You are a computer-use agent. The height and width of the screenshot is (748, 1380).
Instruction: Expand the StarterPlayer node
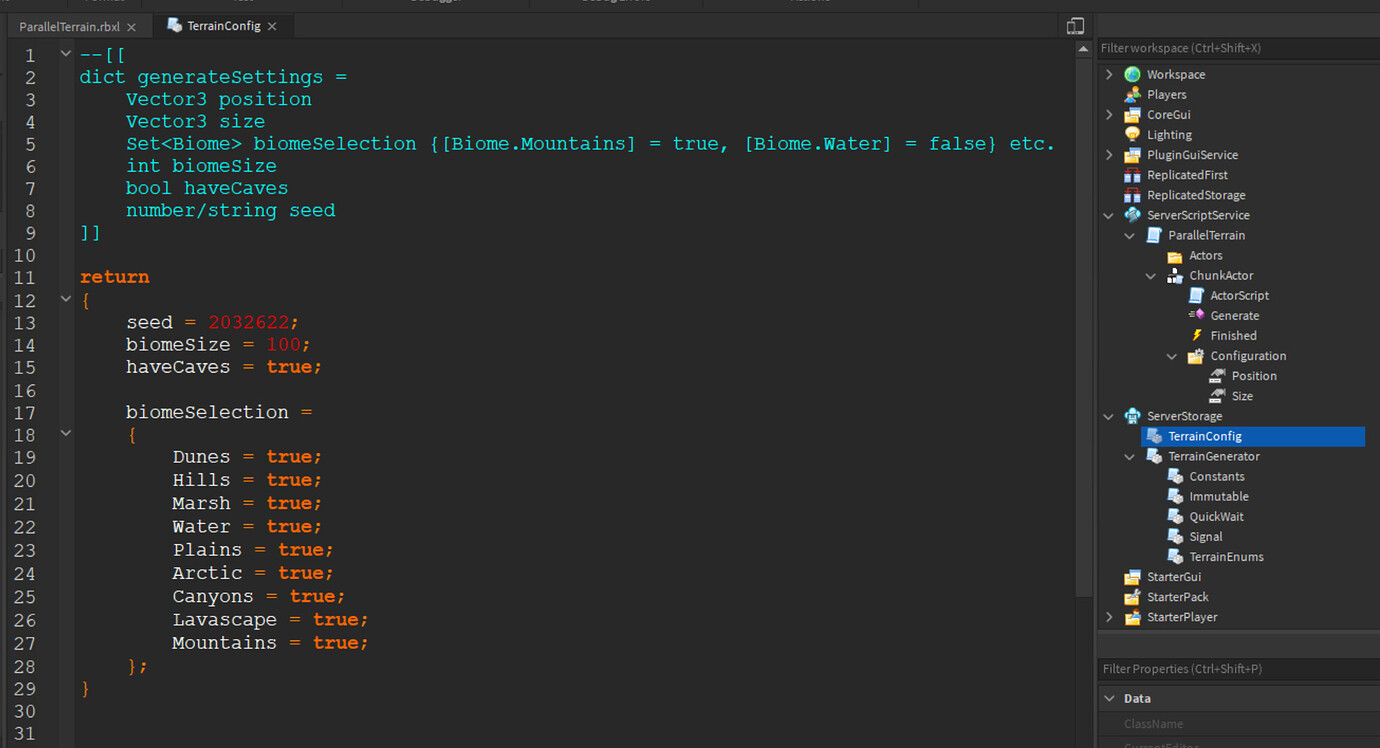click(x=1109, y=617)
